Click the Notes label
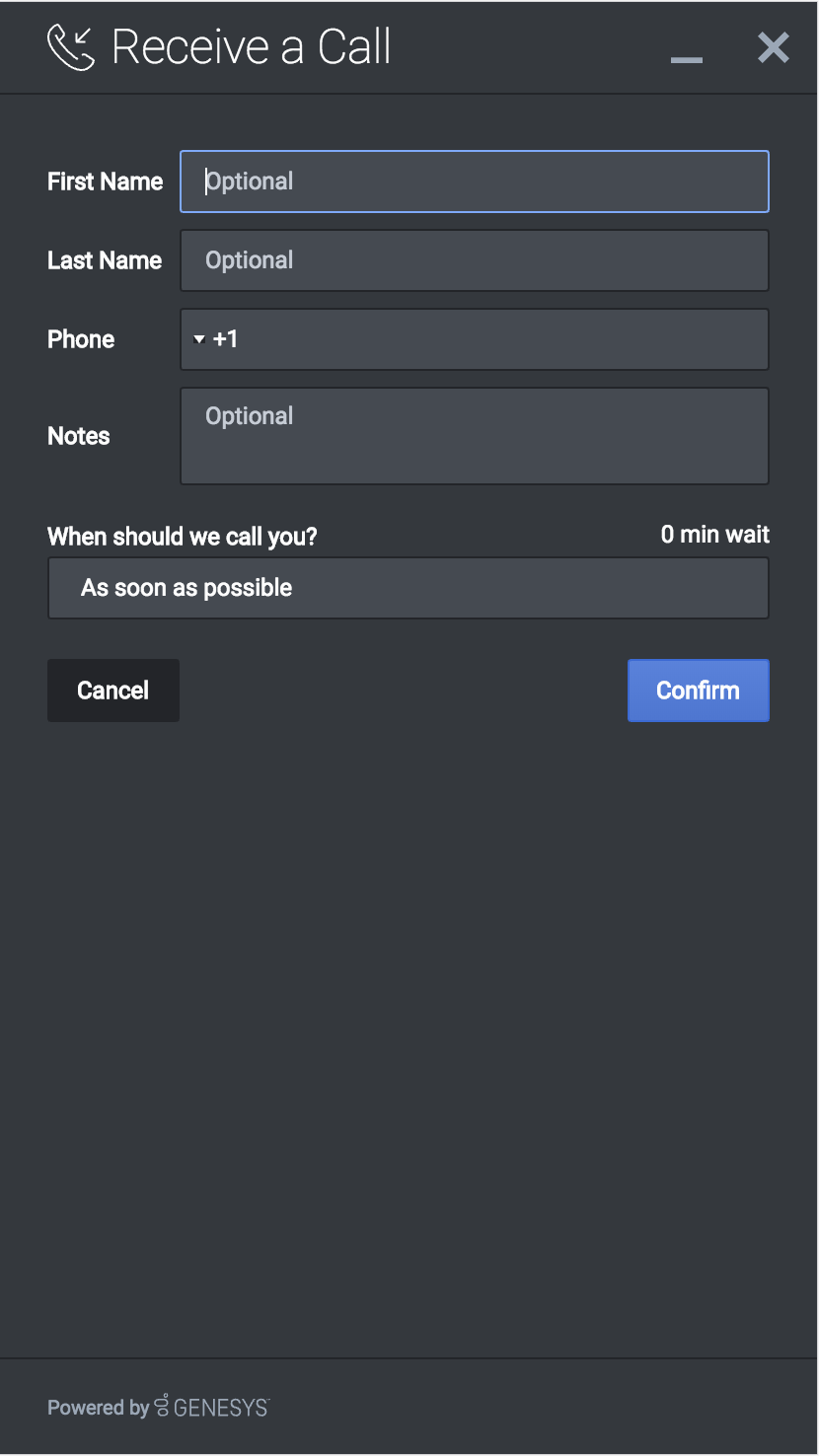This screenshot has width=819, height=1456. point(79,436)
